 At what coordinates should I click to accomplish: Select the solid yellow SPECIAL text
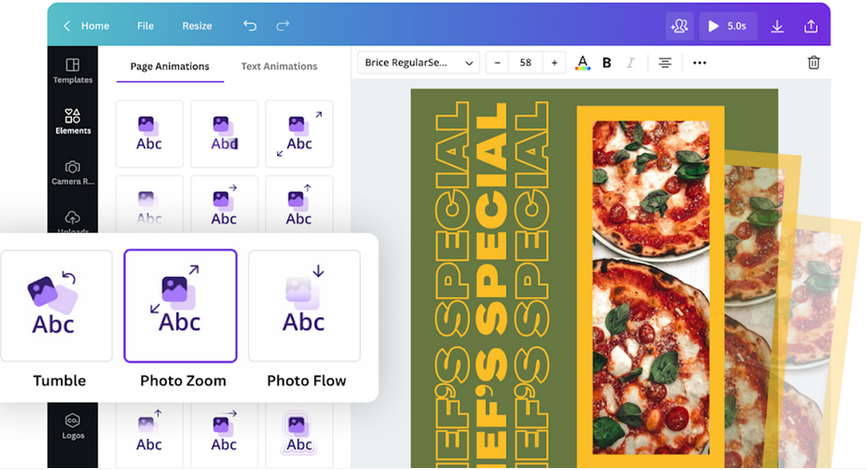pos(492,220)
